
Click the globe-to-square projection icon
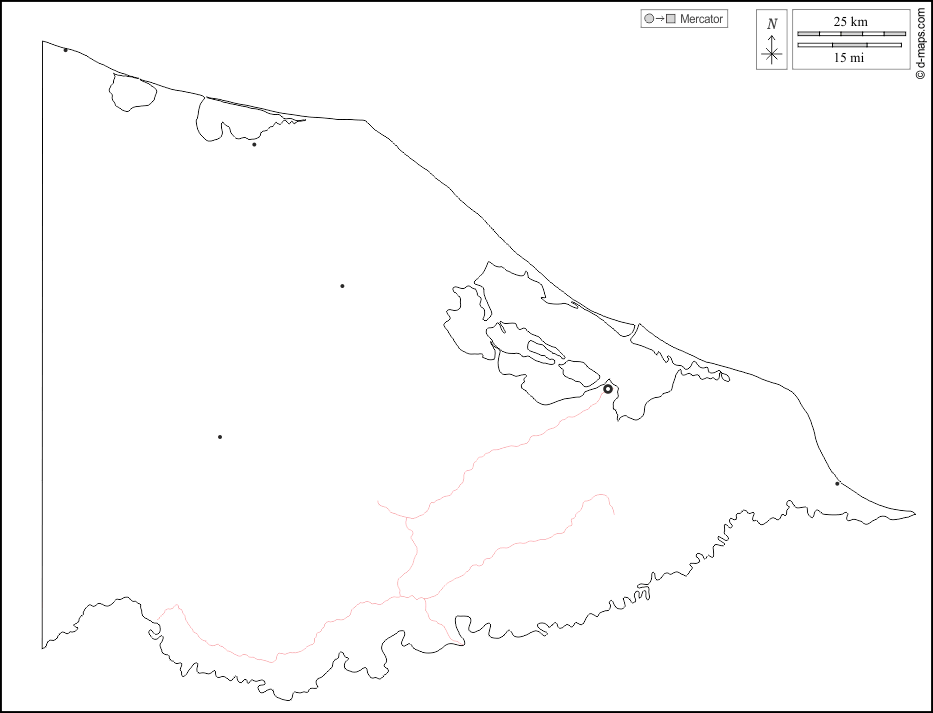coord(659,19)
